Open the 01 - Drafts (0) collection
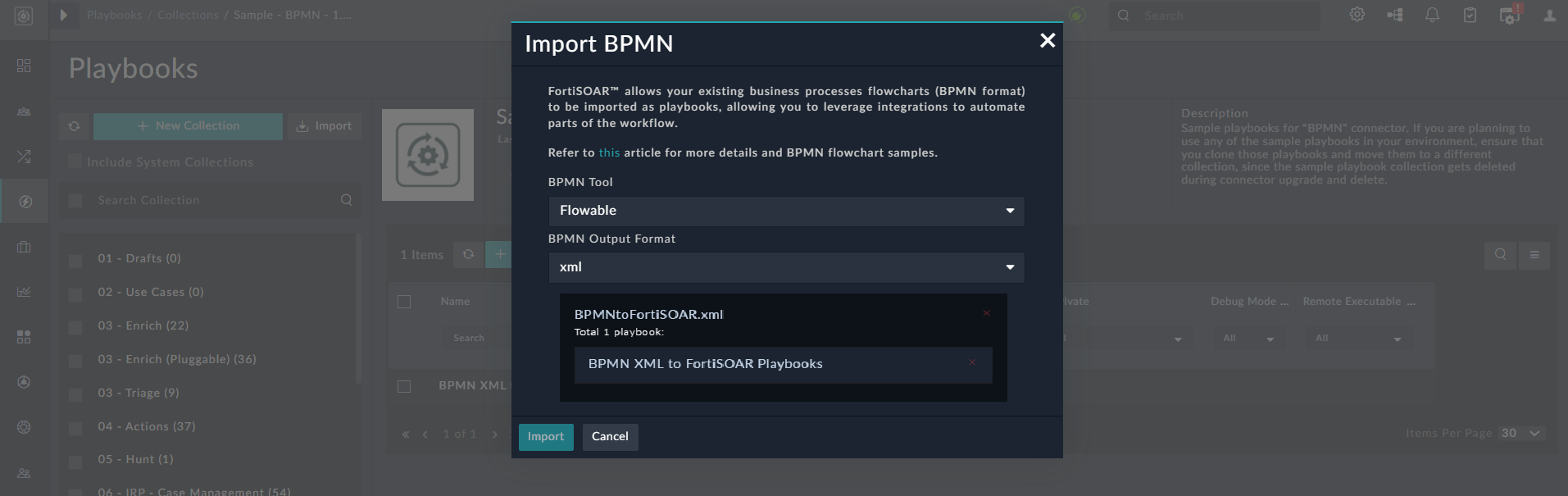 click(x=139, y=258)
